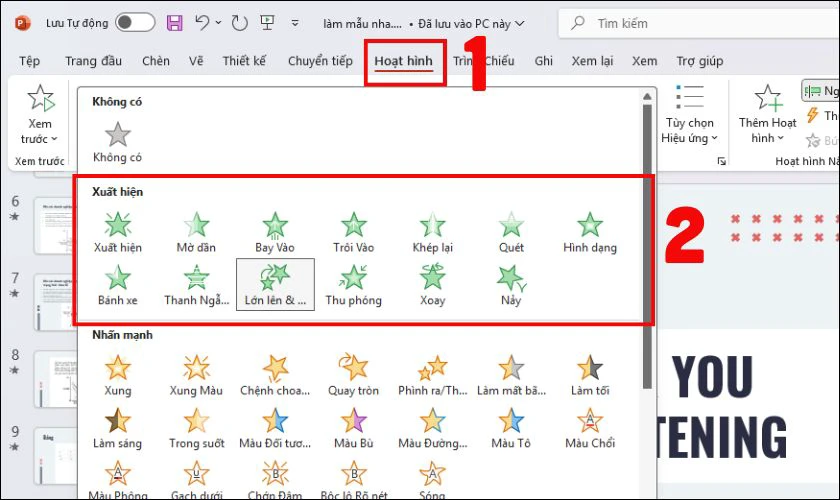Choose the Phình ra/Thu nhỏ effect

pos(432,375)
